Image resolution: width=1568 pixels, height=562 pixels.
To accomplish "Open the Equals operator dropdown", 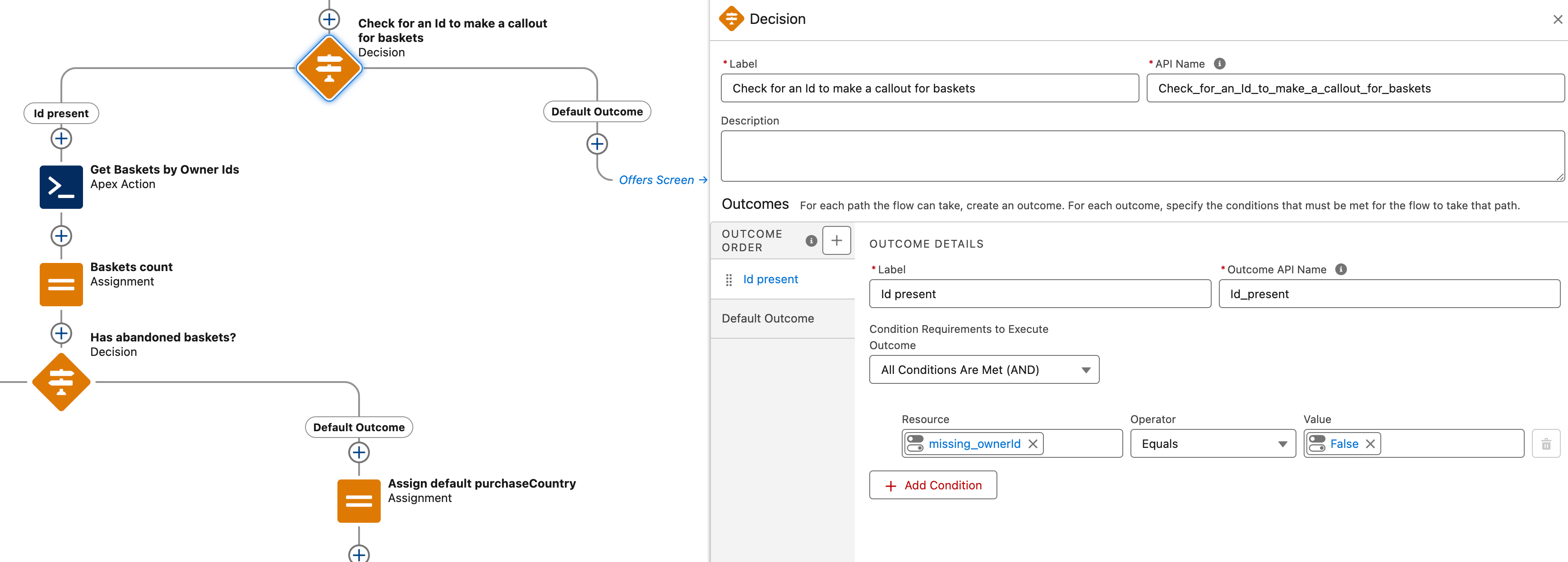I will [x=1212, y=444].
